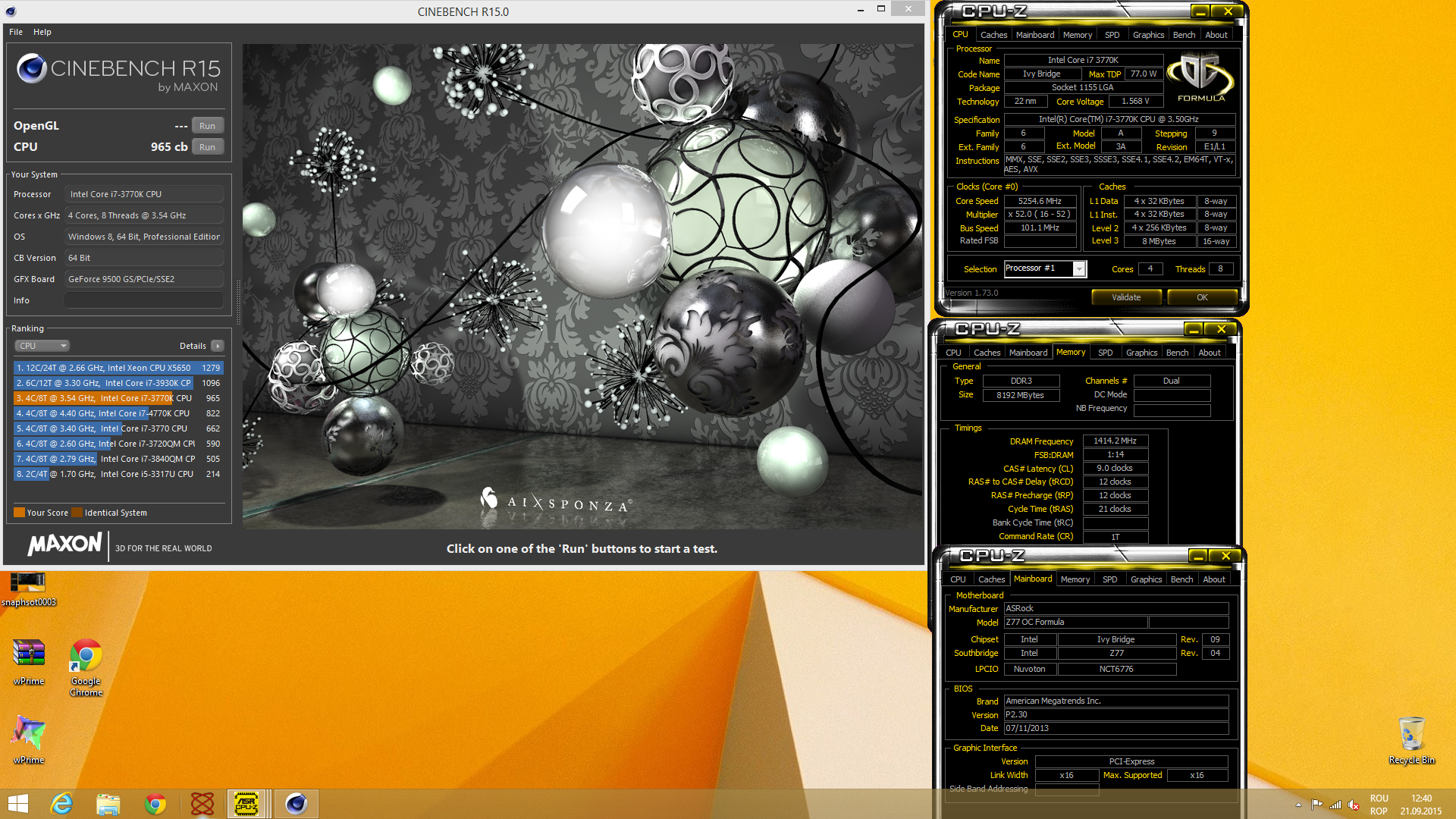Open Graphics tab in top CPU-Z window
1456x819 pixels.
tap(1148, 35)
